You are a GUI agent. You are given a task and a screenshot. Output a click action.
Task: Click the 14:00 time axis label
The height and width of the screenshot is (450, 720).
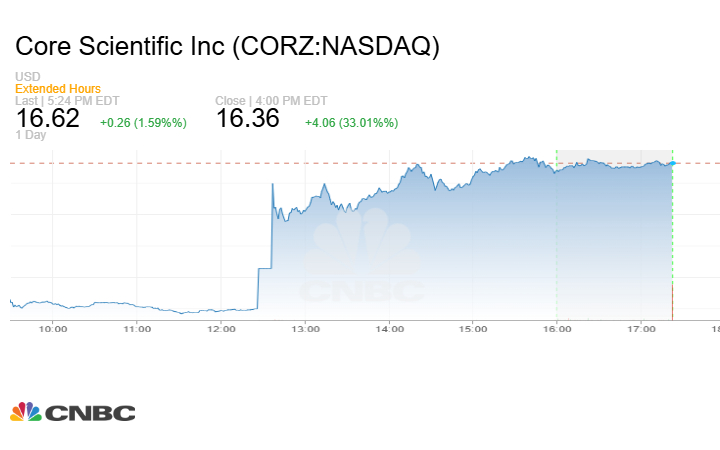389,328
